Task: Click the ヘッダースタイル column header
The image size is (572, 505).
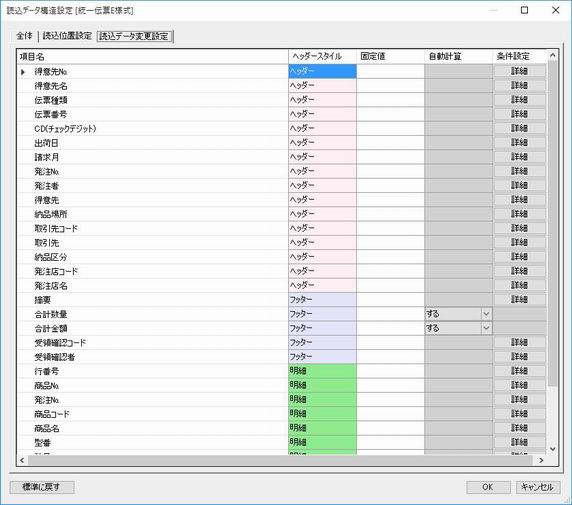Action: (x=322, y=56)
